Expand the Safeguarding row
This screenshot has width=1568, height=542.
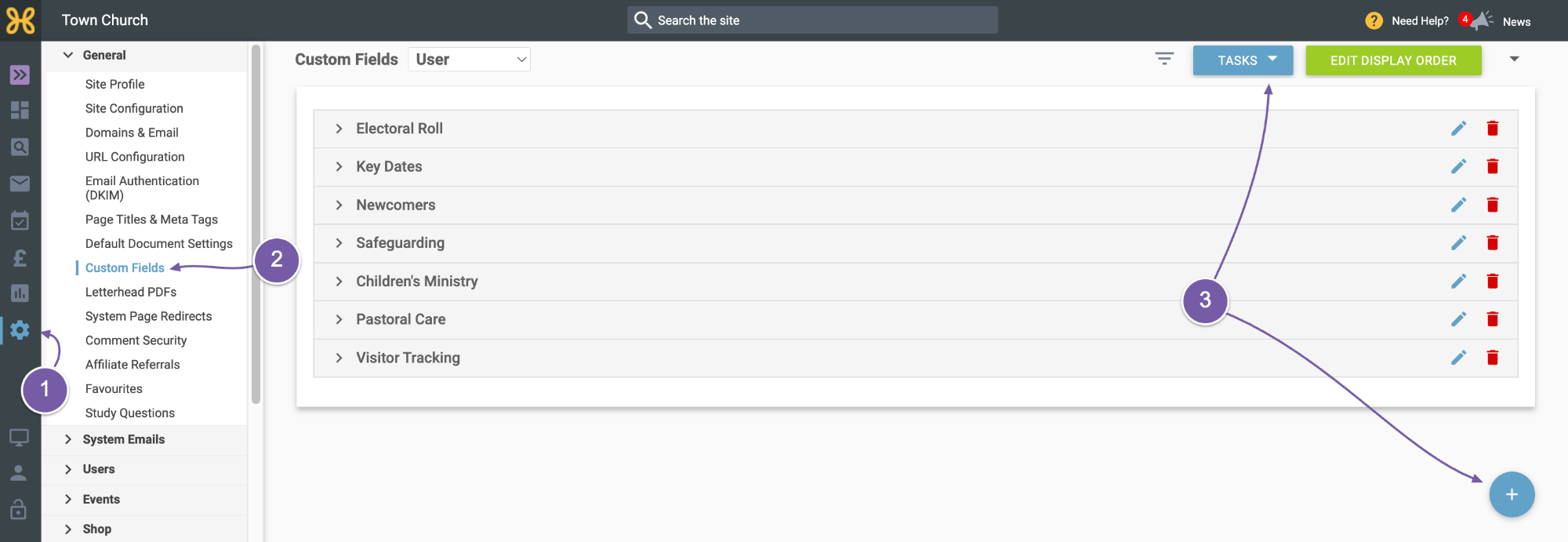(x=339, y=243)
